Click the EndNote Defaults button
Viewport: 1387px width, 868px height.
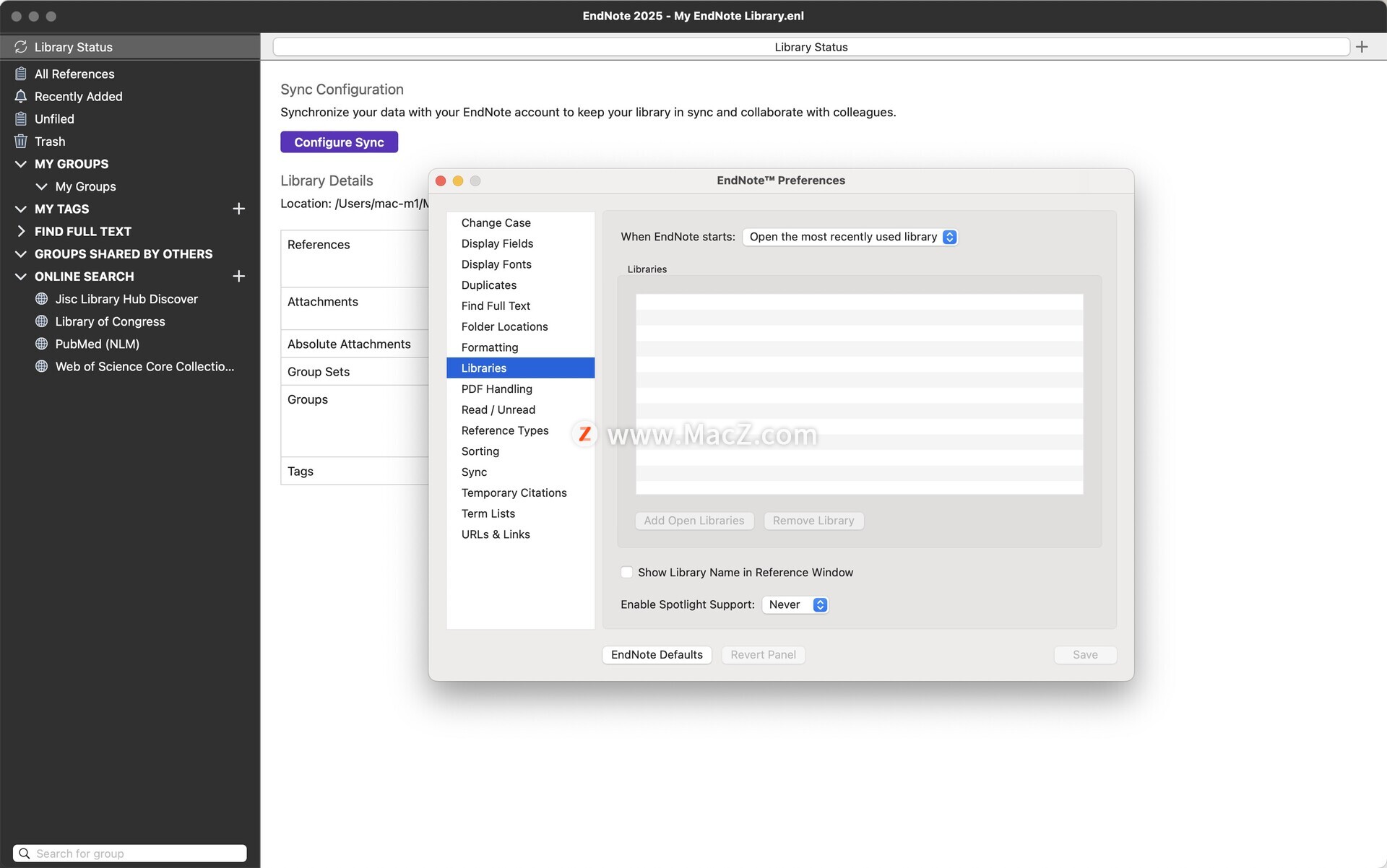coord(657,655)
